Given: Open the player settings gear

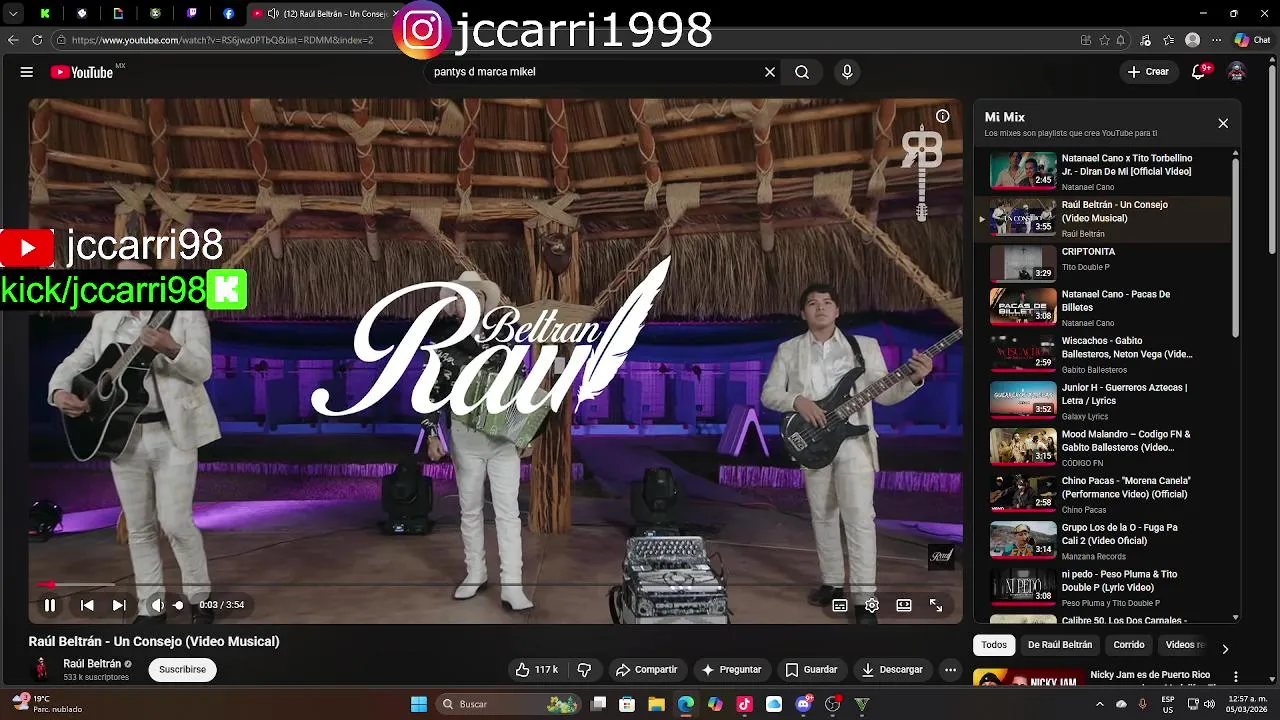Looking at the screenshot, I should click(x=872, y=605).
